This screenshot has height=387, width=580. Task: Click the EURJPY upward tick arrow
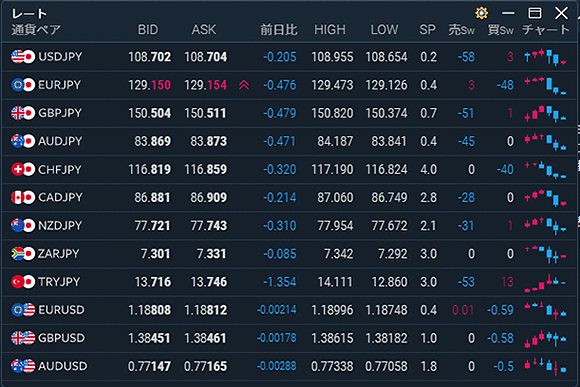(244, 85)
